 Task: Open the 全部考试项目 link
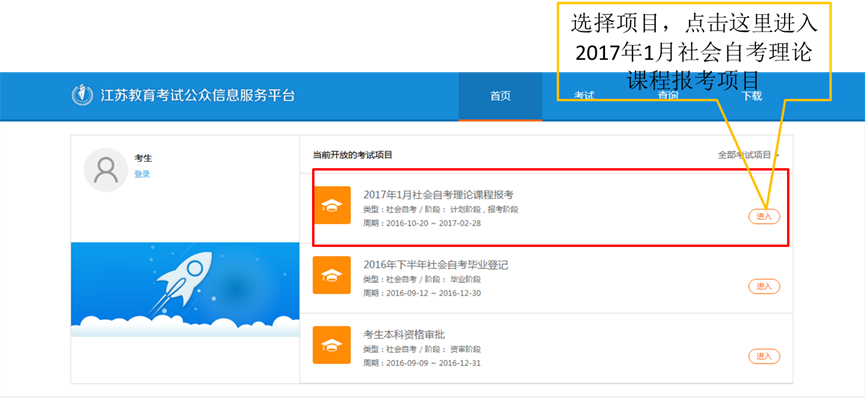(748, 155)
